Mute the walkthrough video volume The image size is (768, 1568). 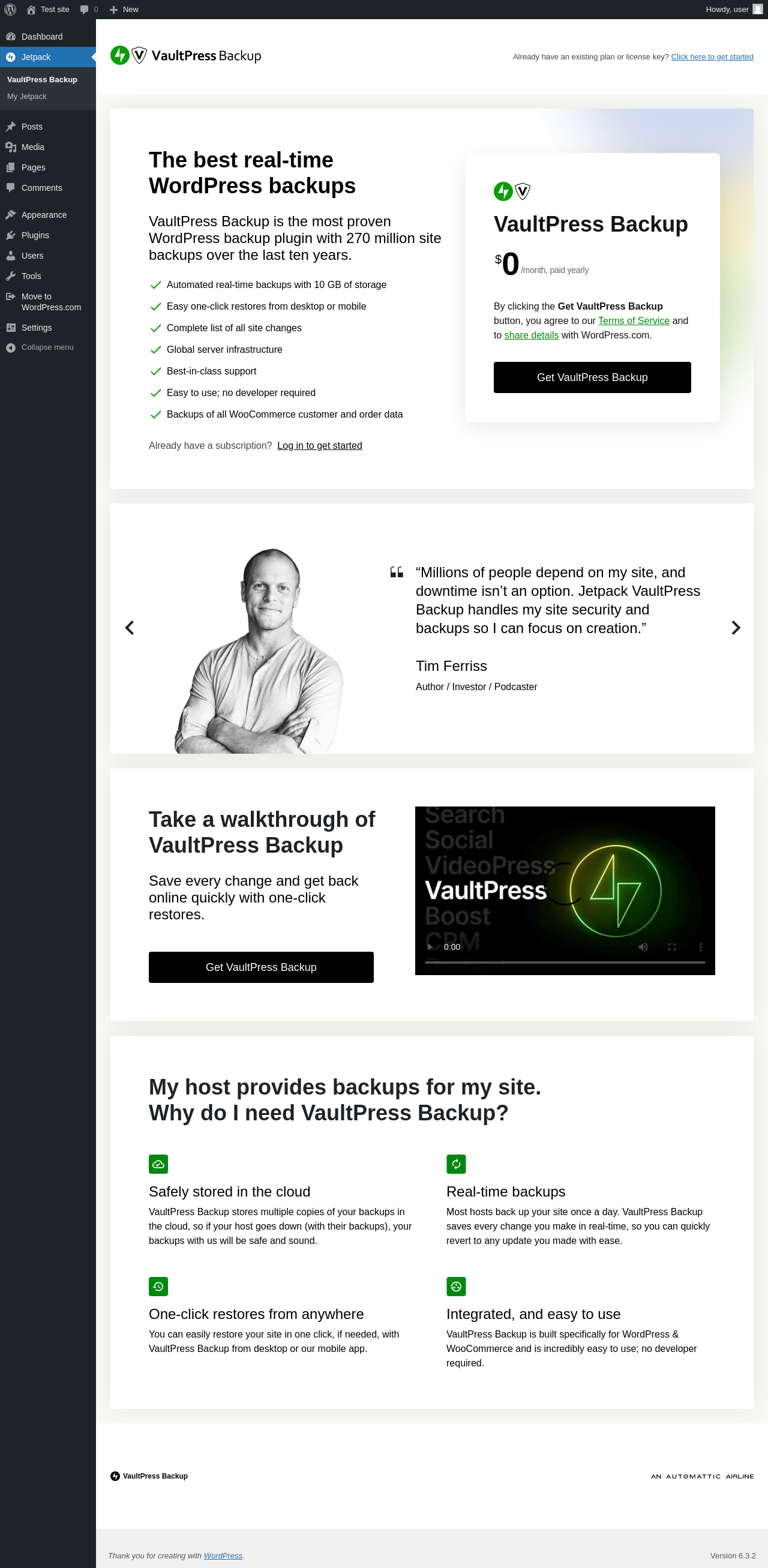[643, 946]
